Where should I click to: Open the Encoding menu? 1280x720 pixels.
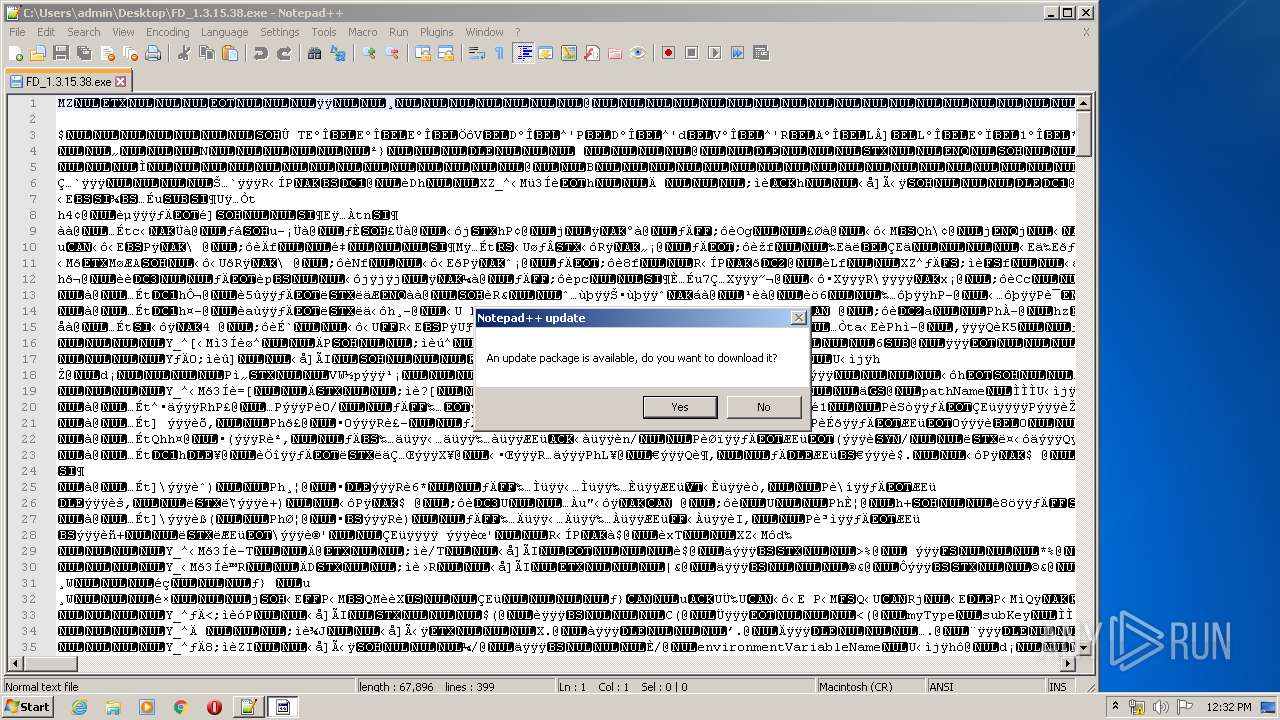pyautogui.click(x=167, y=32)
